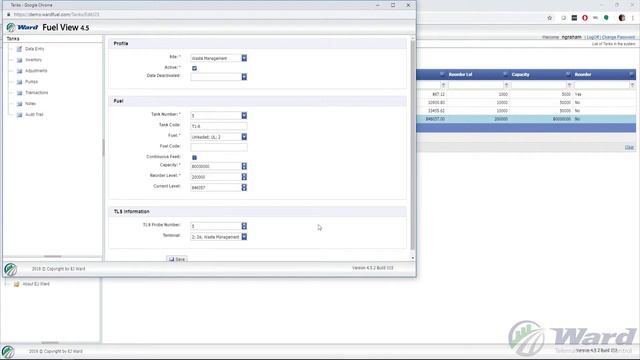
Task: Open the Chrome profile avatar
Action: coord(622,18)
